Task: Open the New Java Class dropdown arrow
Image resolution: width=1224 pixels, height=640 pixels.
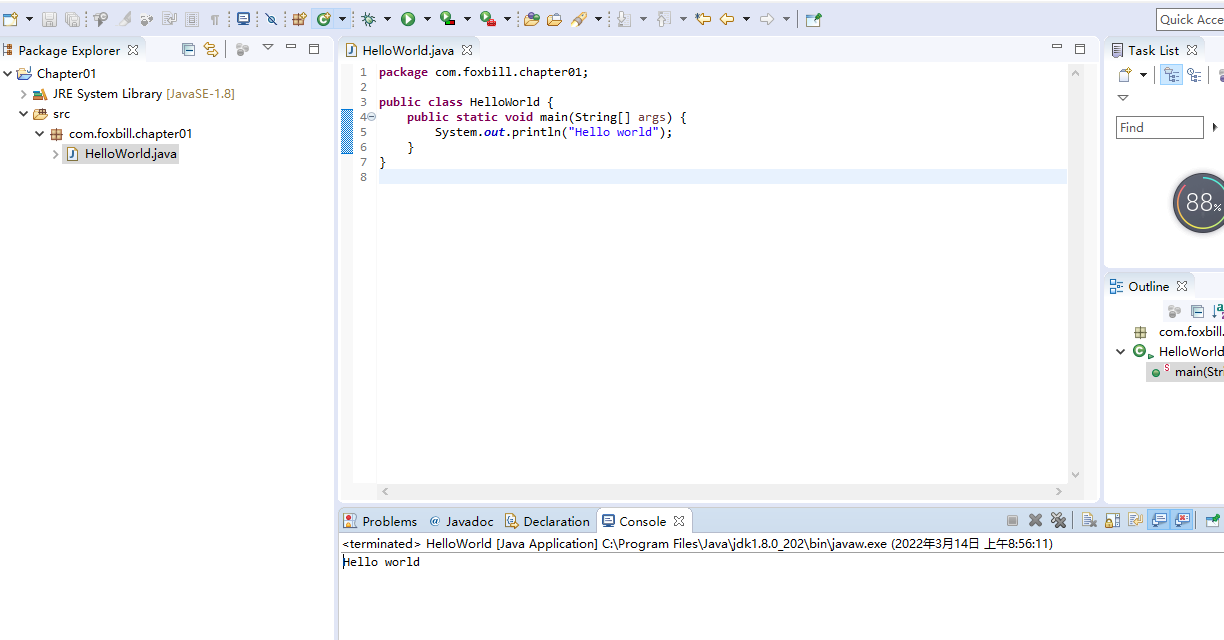Action: (x=342, y=19)
